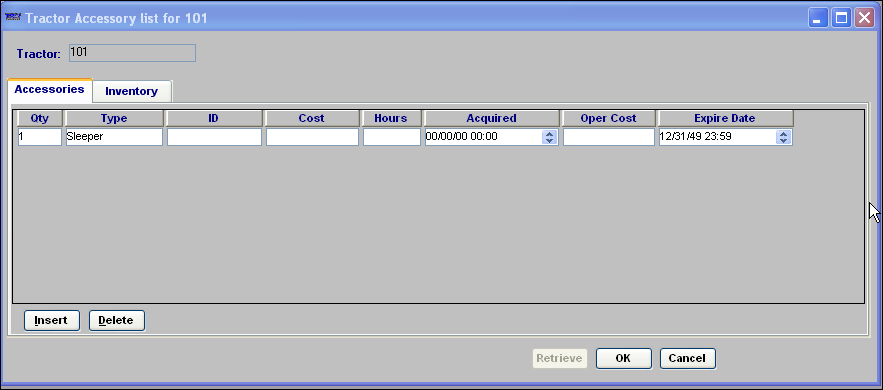
Task: Select the Accessories tab
Action: [50, 89]
